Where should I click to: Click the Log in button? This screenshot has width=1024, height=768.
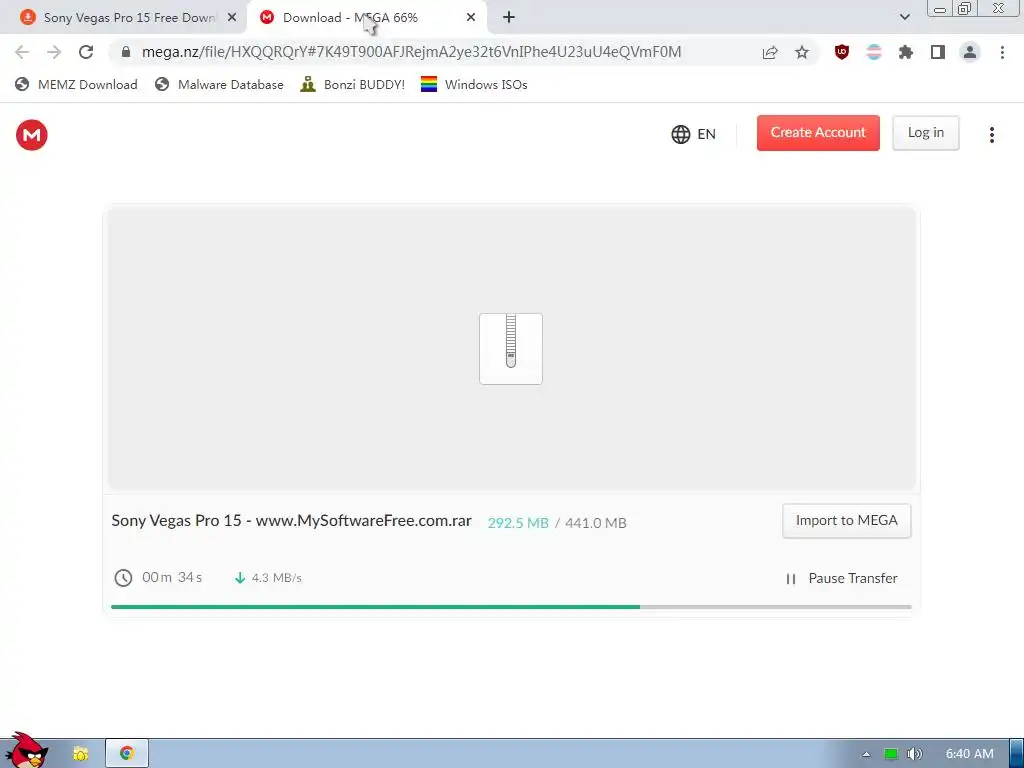pos(925,133)
